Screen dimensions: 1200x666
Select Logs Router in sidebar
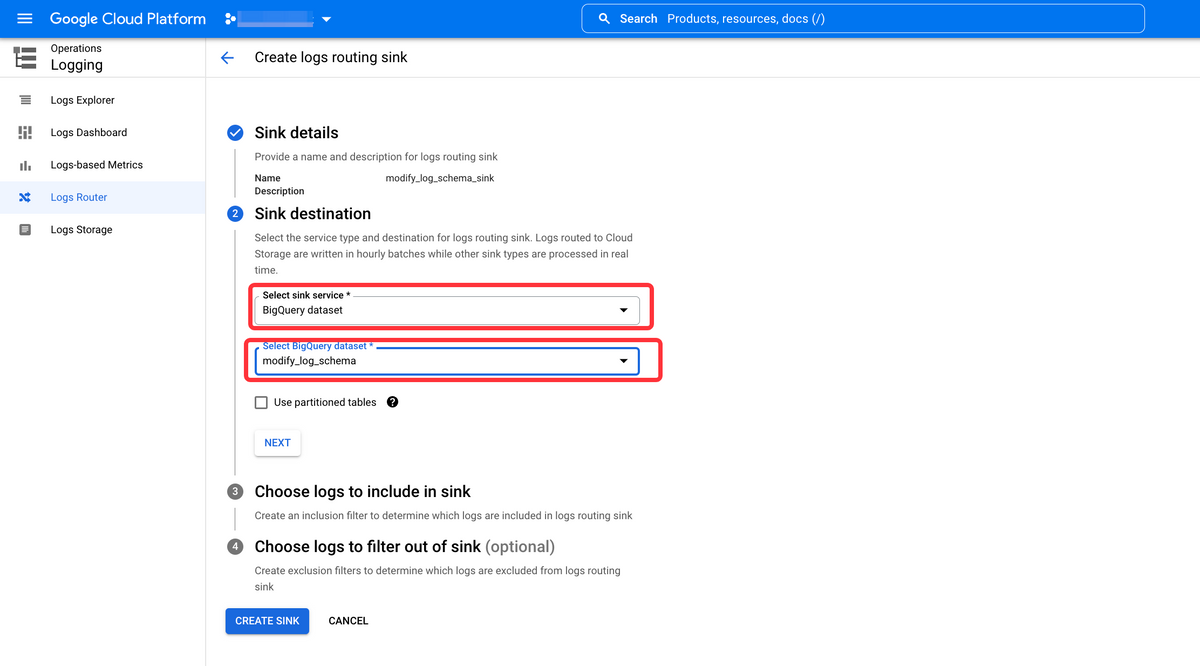coord(102,197)
